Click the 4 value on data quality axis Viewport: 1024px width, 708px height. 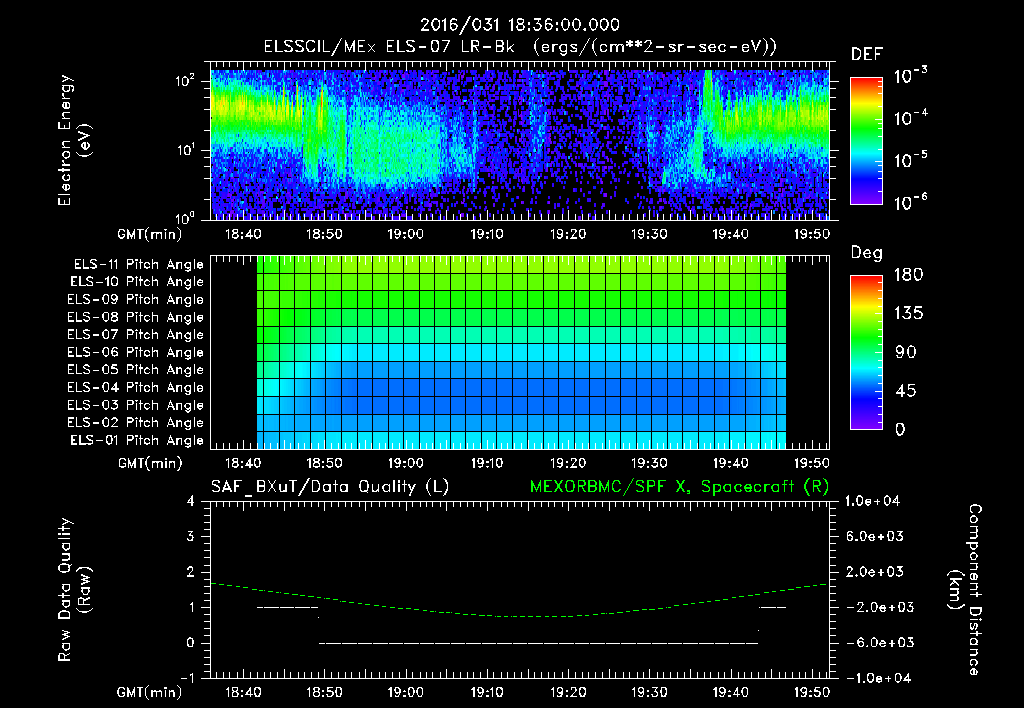click(x=190, y=501)
